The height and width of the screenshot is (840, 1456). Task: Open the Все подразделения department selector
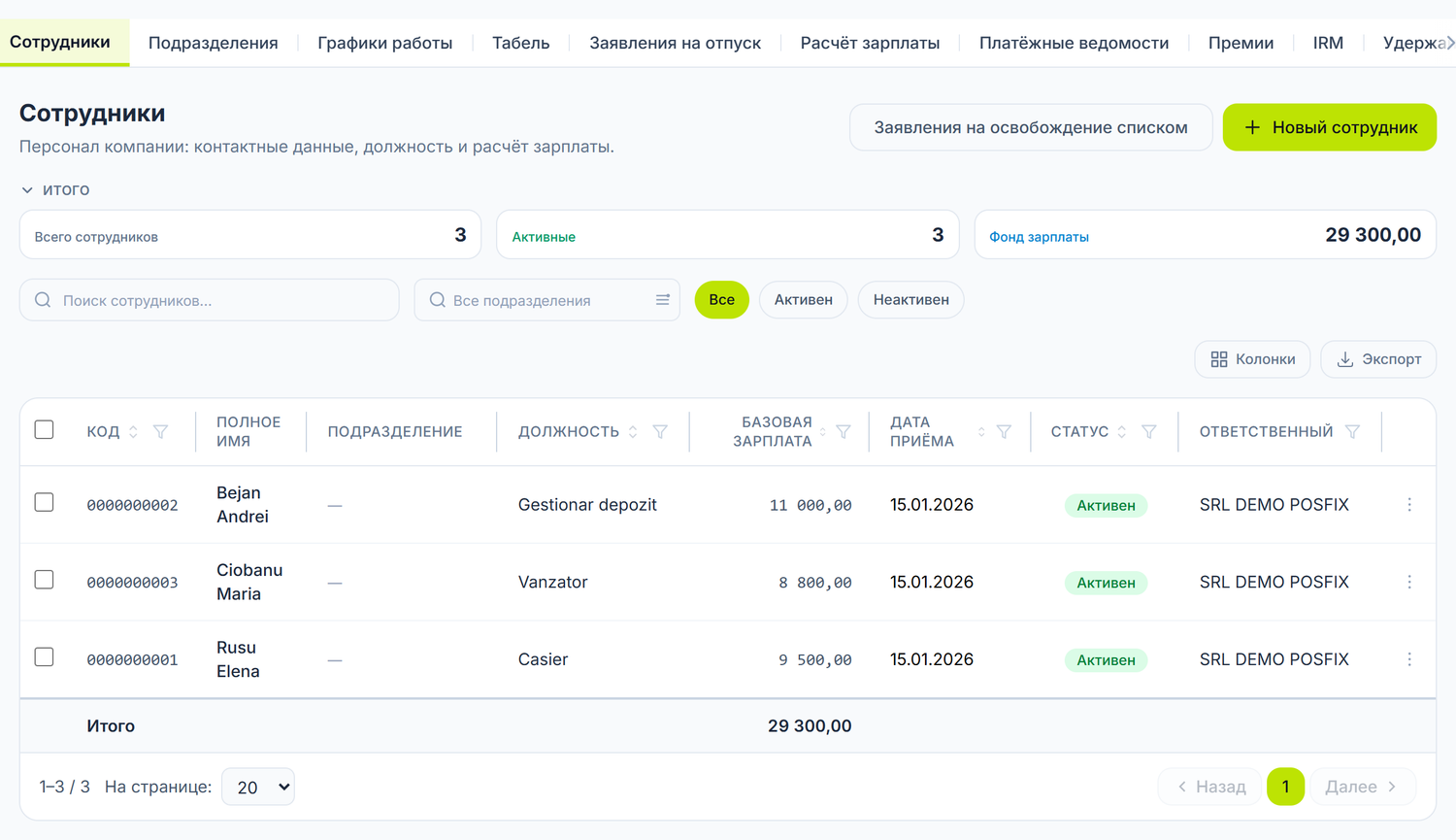click(x=546, y=300)
